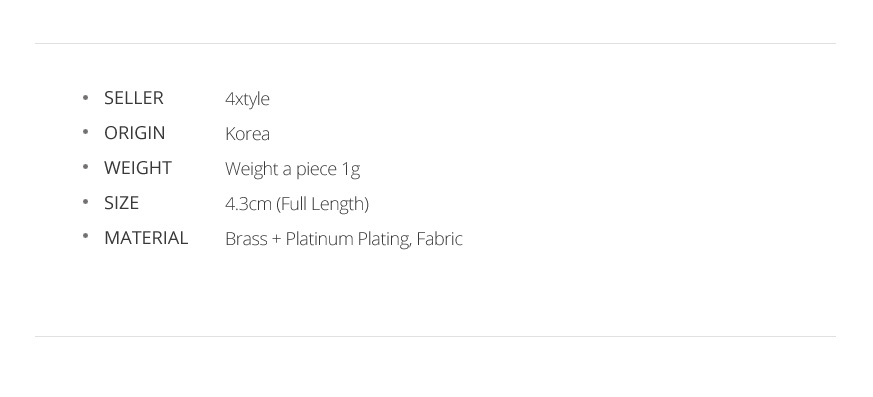The height and width of the screenshot is (397, 873).
Task: Click the 'Weight a piece 1g' text
Action: click(292, 170)
